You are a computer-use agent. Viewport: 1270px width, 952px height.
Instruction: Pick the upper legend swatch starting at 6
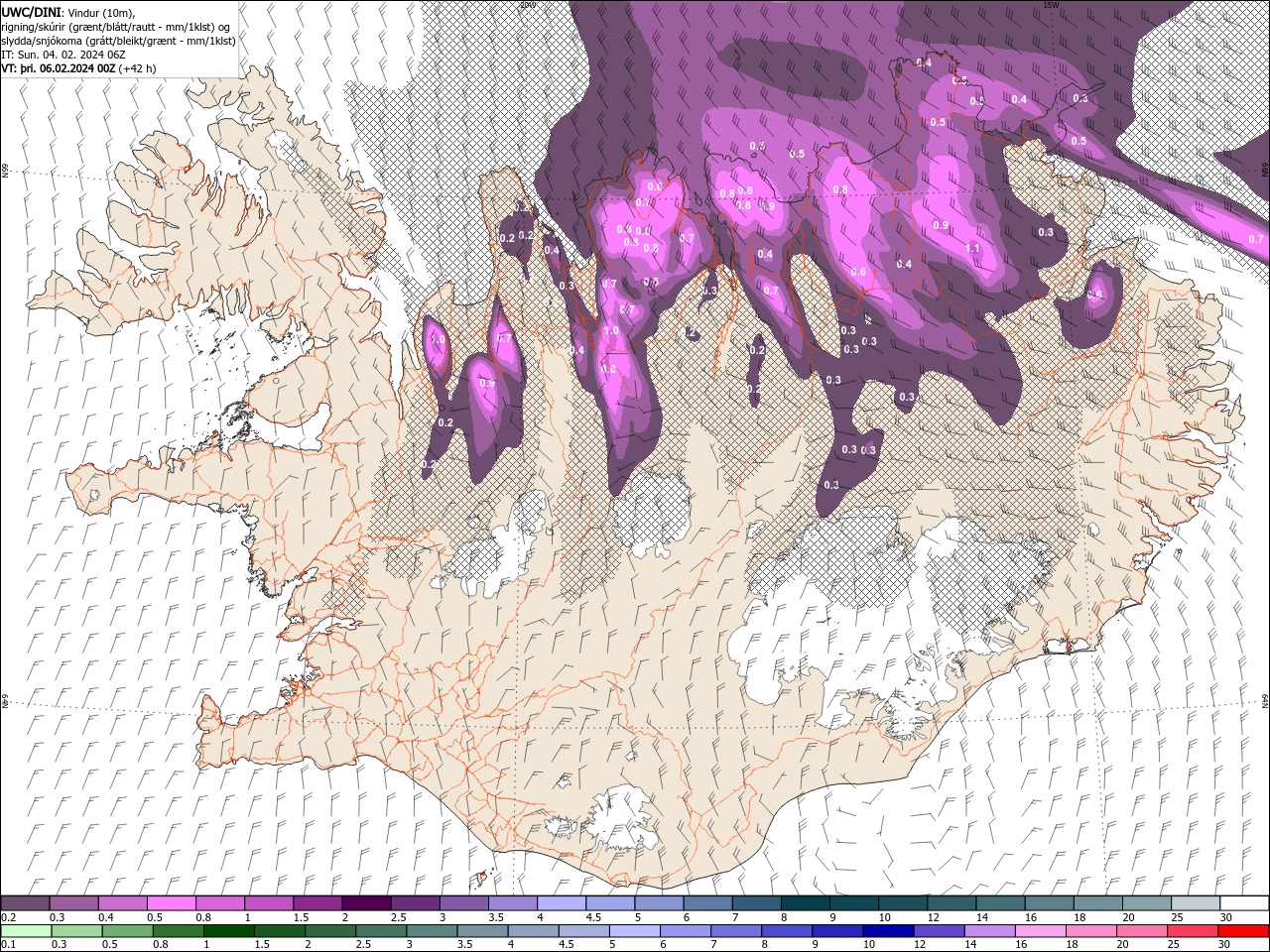[707, 903]
